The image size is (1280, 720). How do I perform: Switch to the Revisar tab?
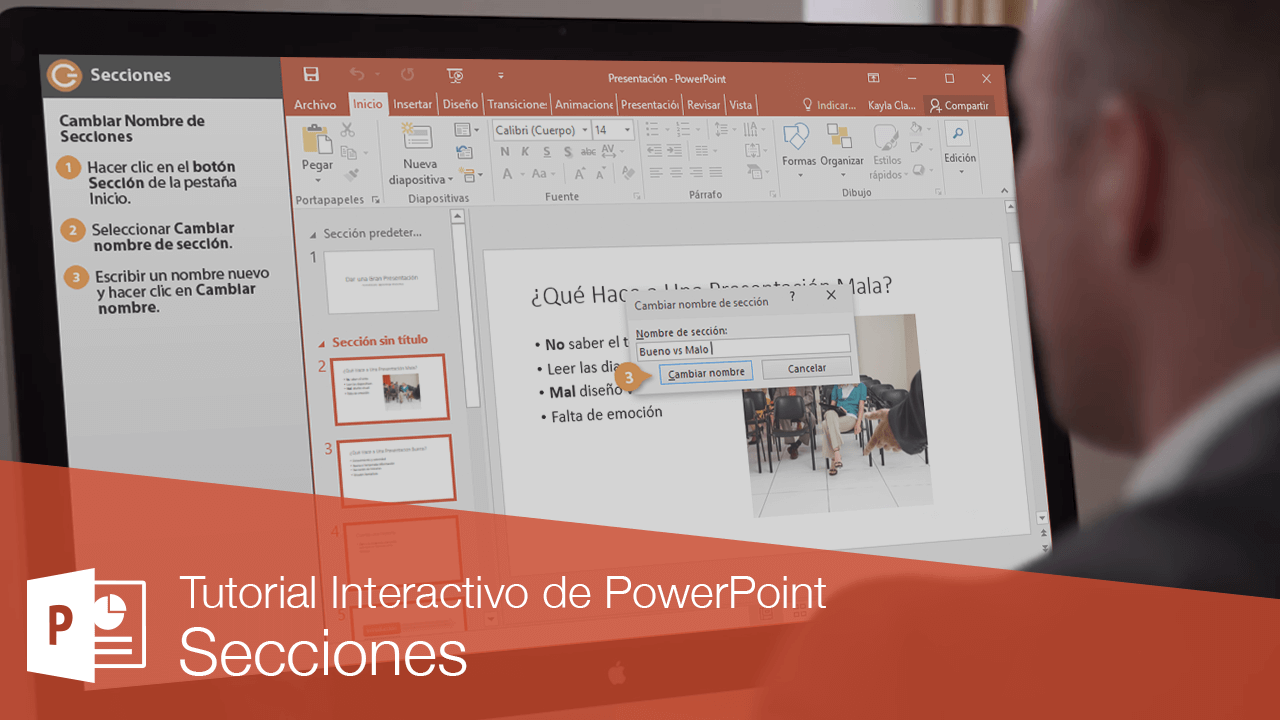click(704, 105)
